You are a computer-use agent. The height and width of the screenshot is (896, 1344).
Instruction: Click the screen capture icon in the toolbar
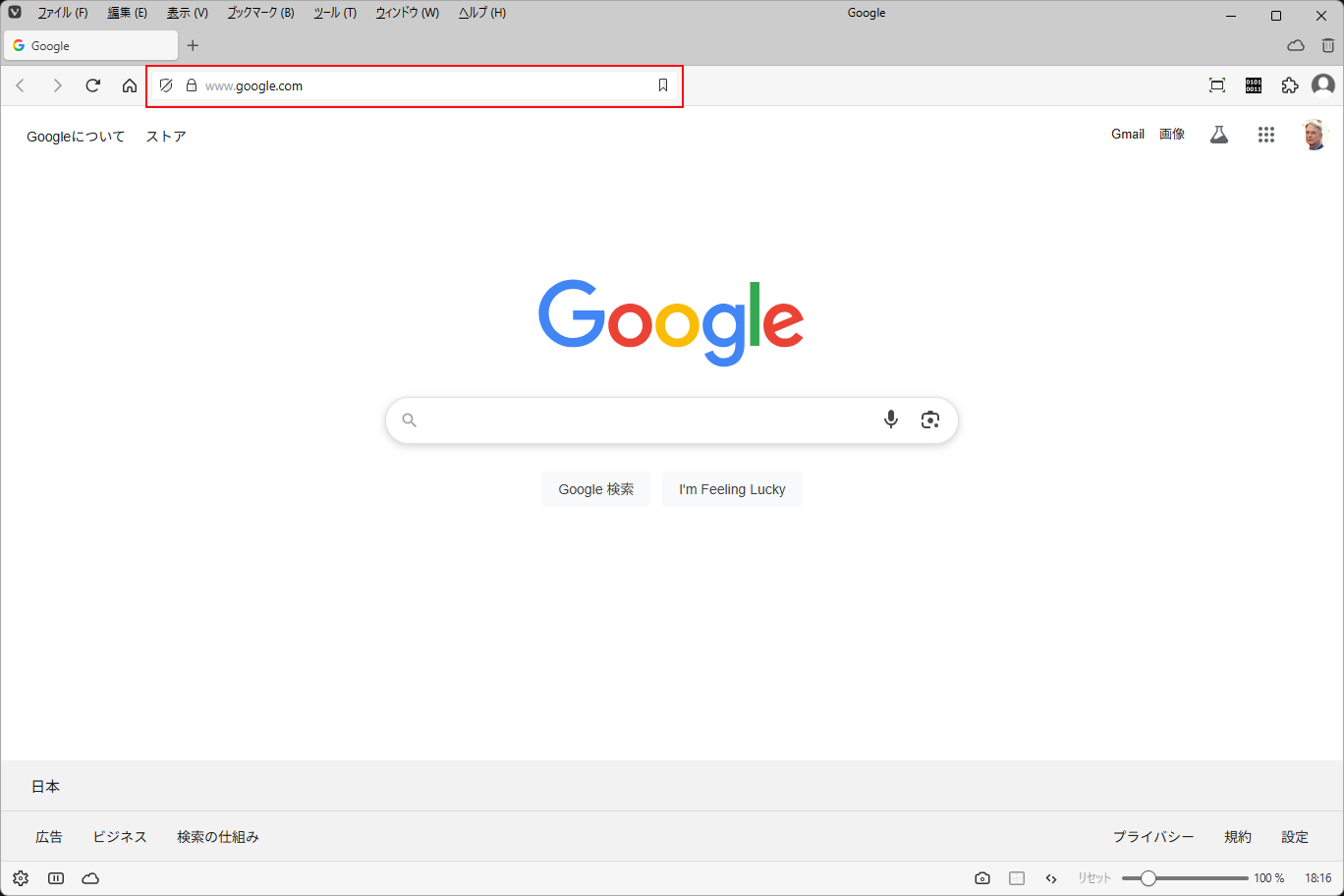pos(1217,85)
